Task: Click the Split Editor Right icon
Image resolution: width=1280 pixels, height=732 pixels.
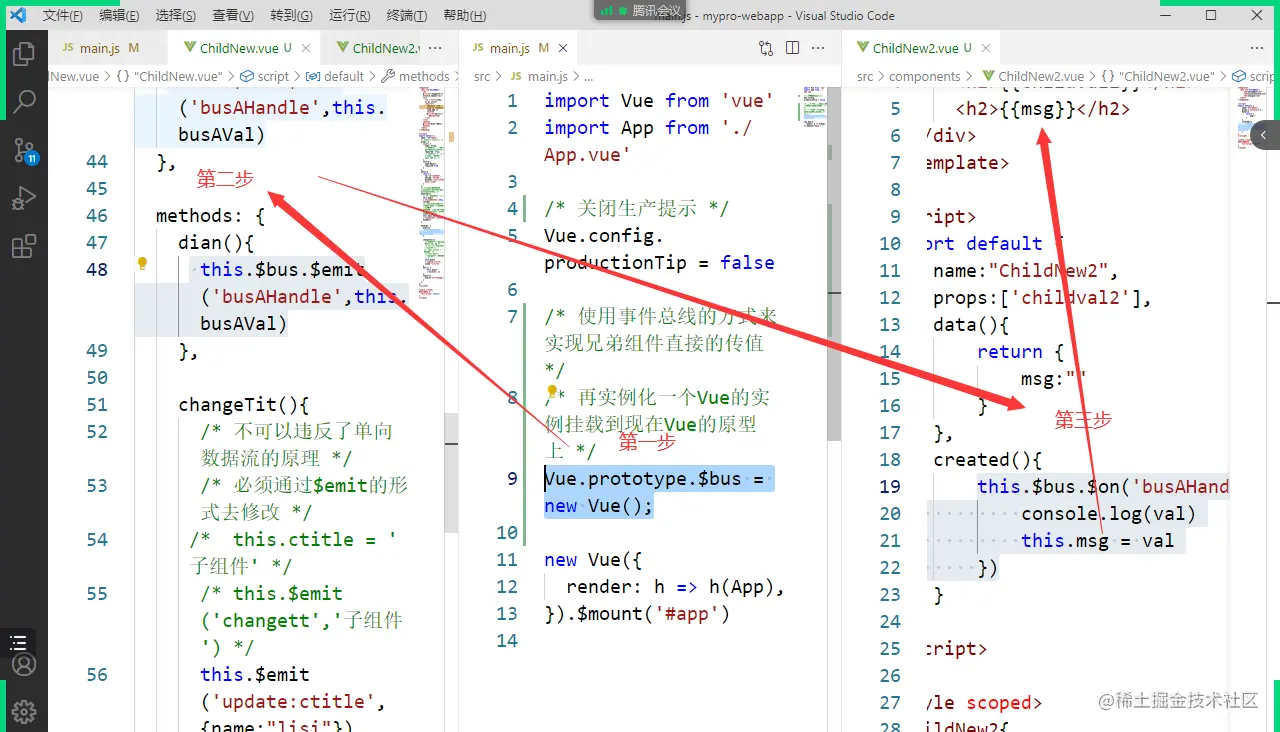Action: [x=792, y=48]
